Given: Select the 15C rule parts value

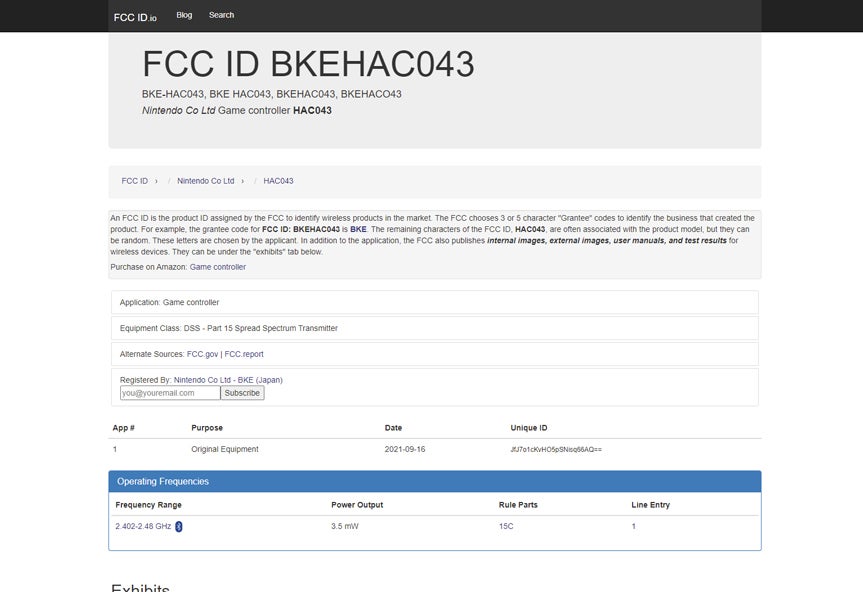Looking at the screenshot, I should click(x=506, y=527).
